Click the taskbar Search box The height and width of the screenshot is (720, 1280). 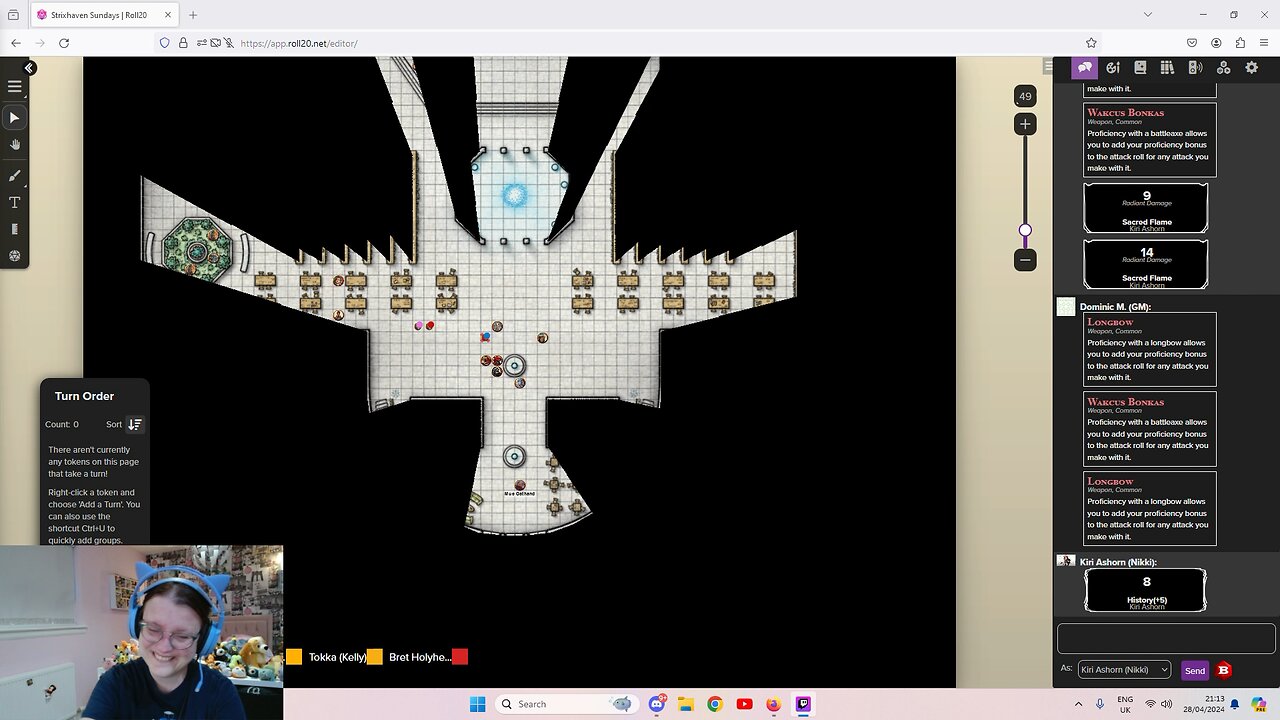tap(568, 704)
